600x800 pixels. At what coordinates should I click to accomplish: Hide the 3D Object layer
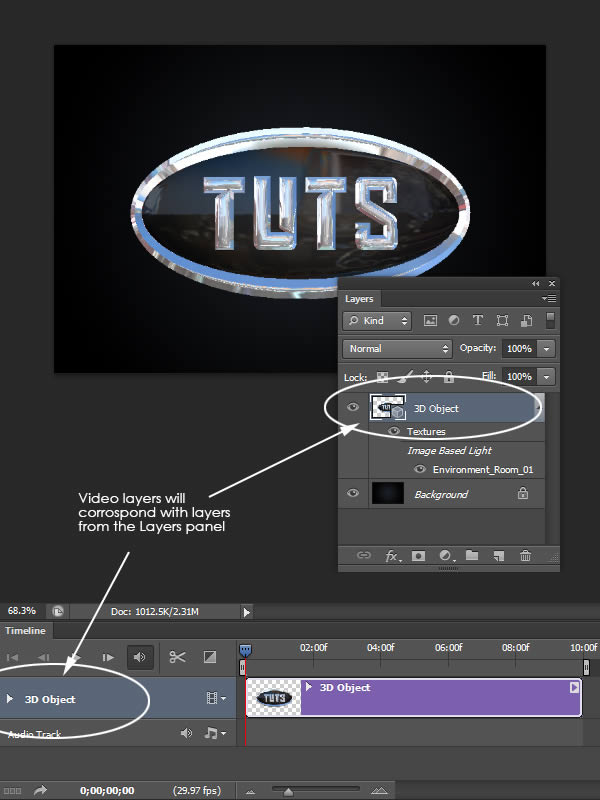pos(353,407)
